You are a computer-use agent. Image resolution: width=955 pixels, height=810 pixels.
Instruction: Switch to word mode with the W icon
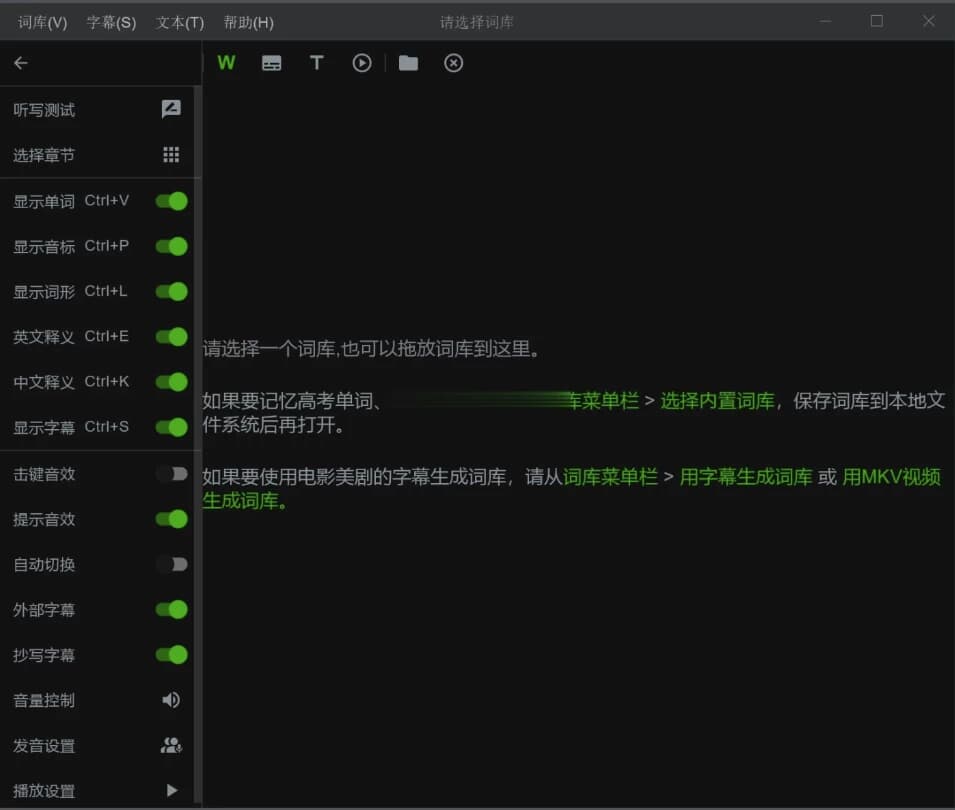pyautogui.click(x=226, y=62)
